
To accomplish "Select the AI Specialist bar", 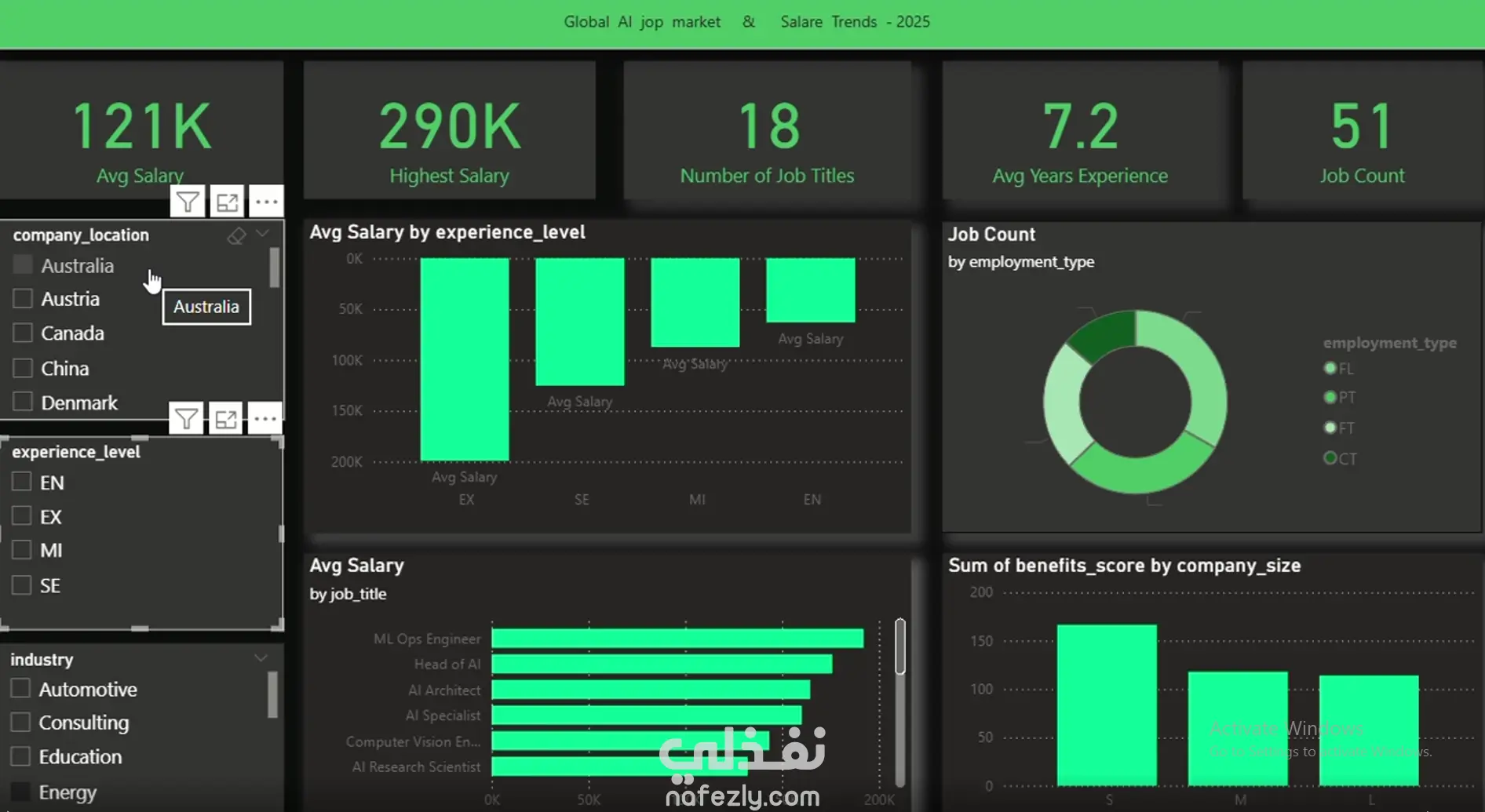I will coord(647,716).
